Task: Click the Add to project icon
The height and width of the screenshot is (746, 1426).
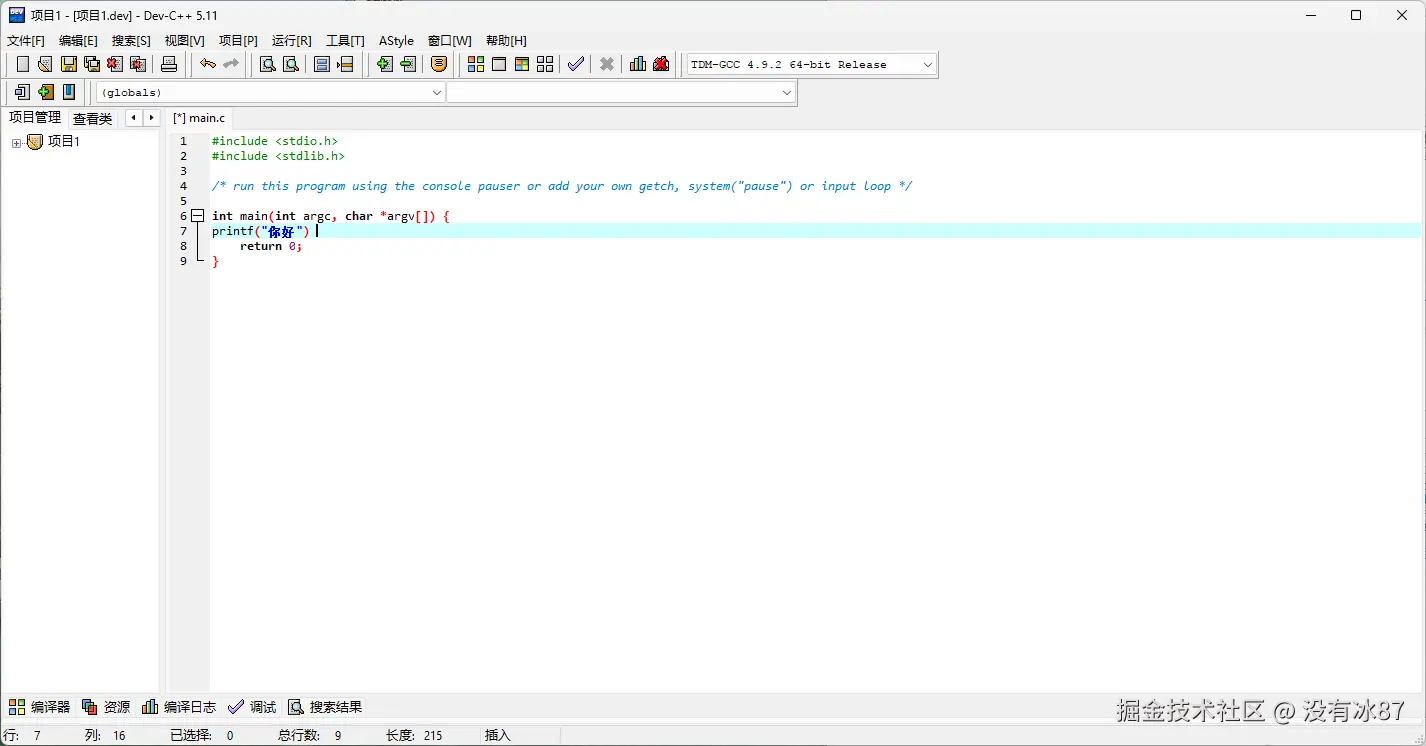Action: 384,64
